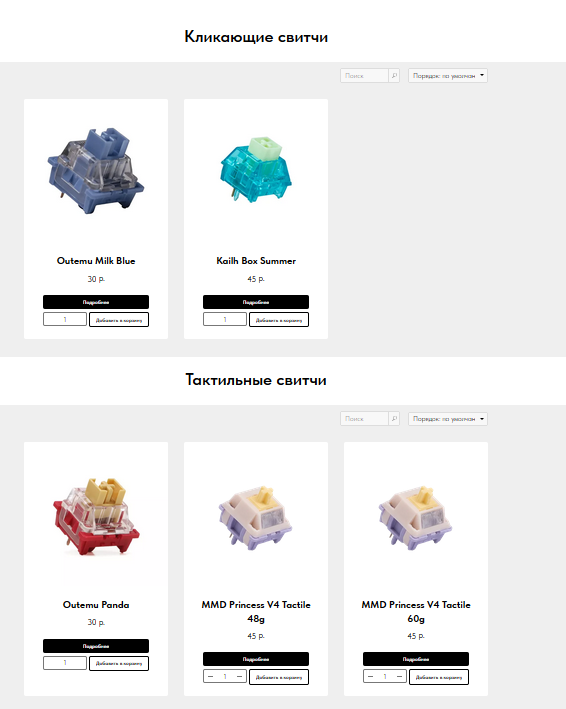Open sort order dropdown in clicky switches section
Screen dimensions: 566x709
pos(448,76)
